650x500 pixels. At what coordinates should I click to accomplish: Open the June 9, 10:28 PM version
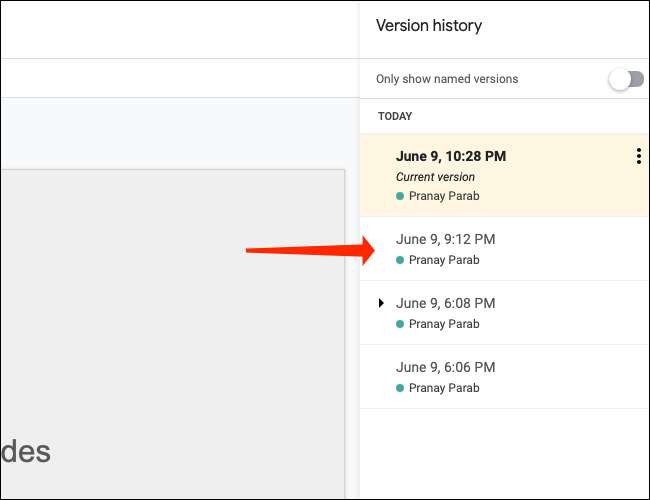[450, 156]
